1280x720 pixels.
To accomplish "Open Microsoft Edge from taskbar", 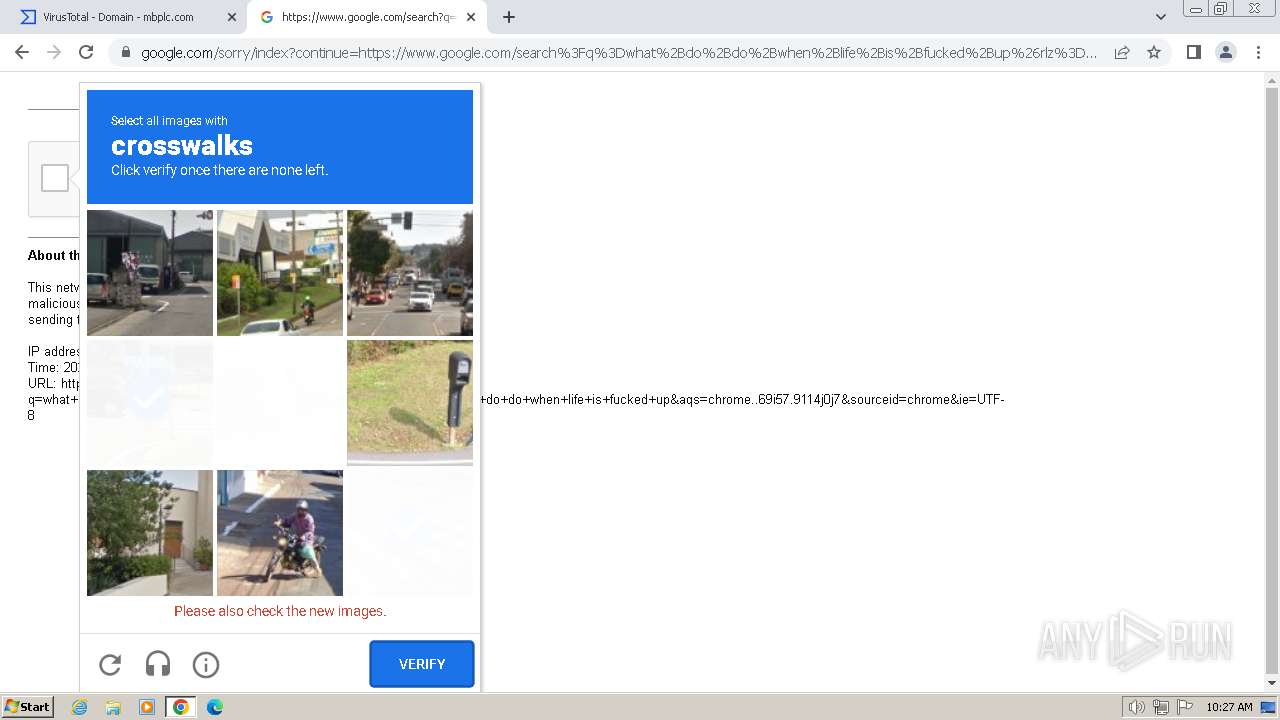I will coord(215,707).
